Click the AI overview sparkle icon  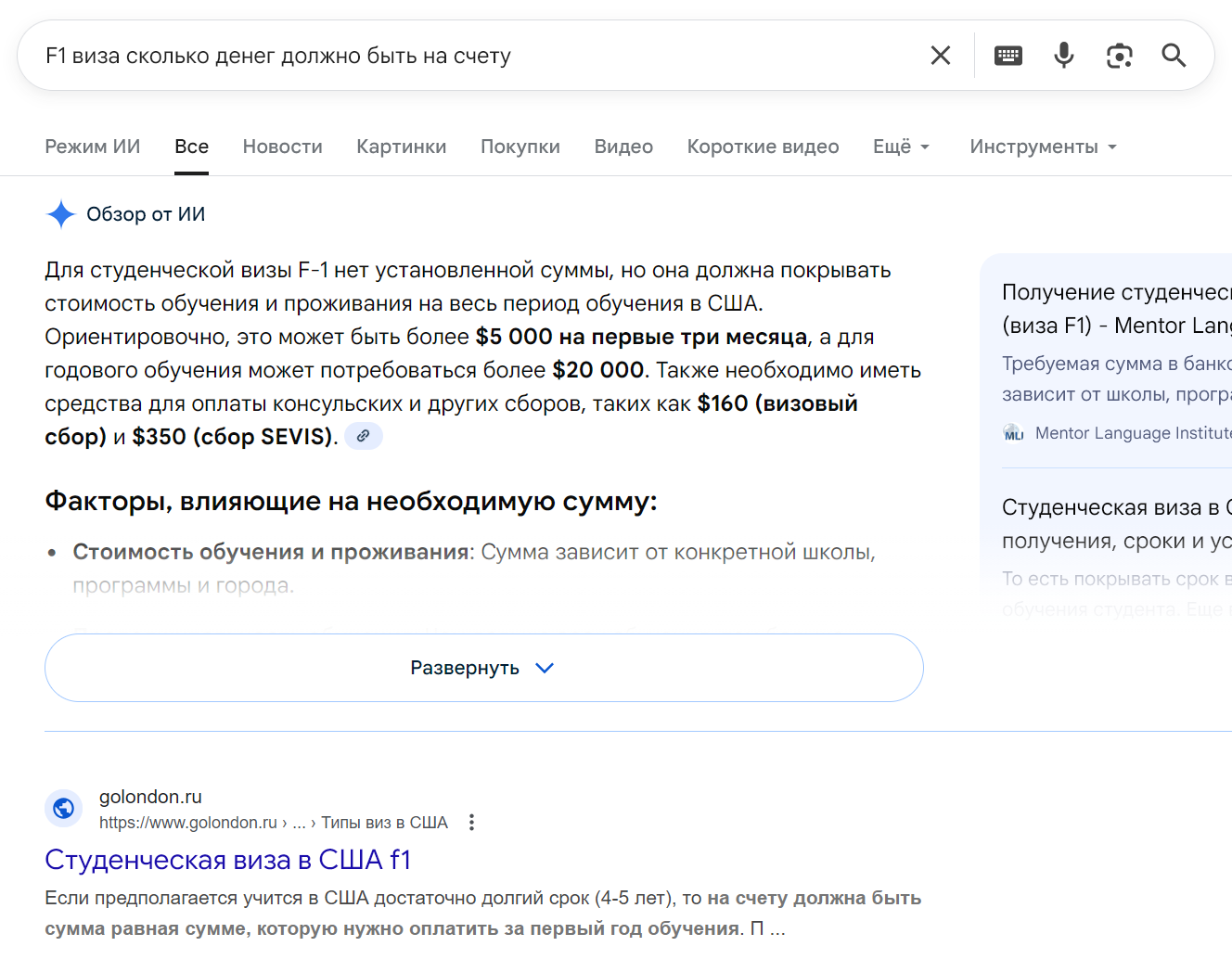point(61,214)
